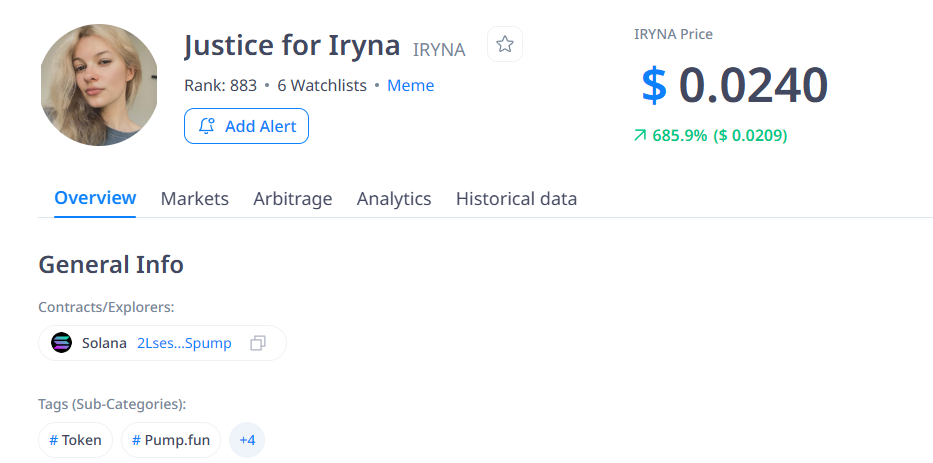933x463 pixels.
Task: Click the Solana logo icon
Action: pyautogui.click(x=62, y=343)
